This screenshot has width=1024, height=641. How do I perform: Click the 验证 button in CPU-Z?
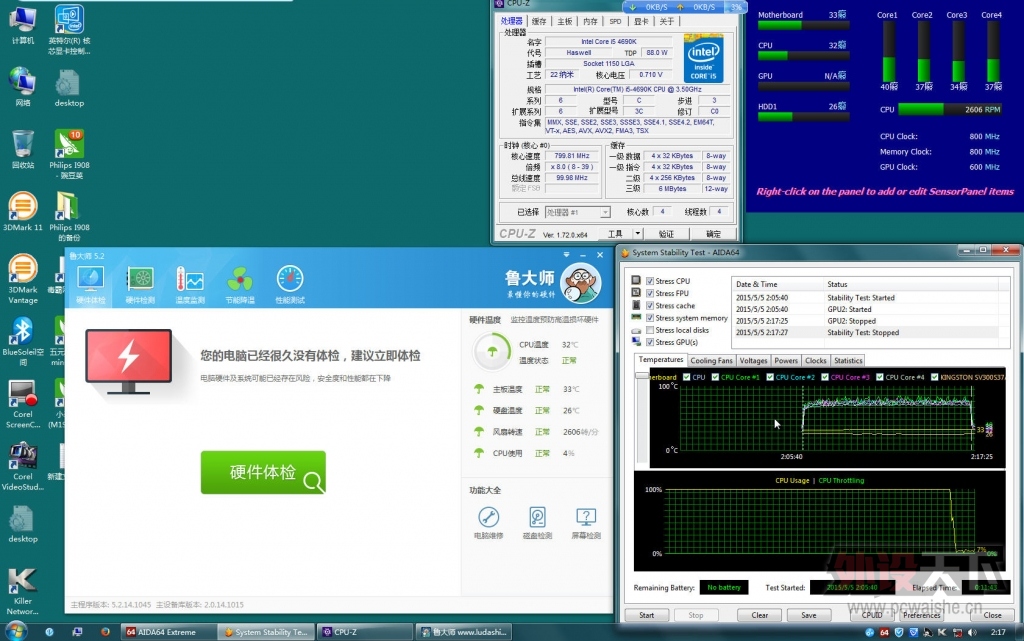coord(665,234)
